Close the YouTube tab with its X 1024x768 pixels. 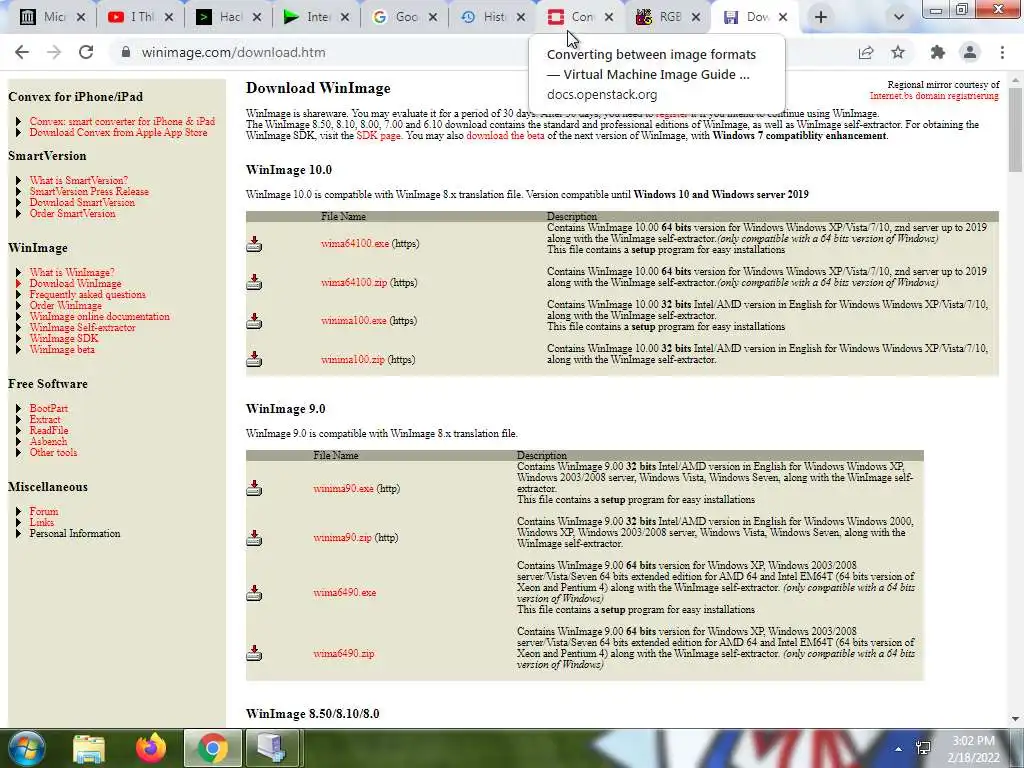click(168, 17)
